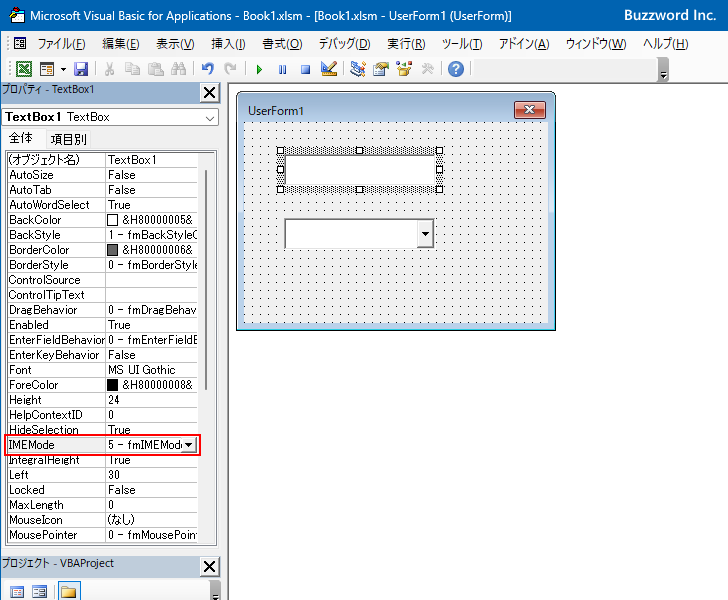Screen dimensions: 728x600
Task: Open the Insert UserForm dropdown arrow
Action: (x=63, y=70)
